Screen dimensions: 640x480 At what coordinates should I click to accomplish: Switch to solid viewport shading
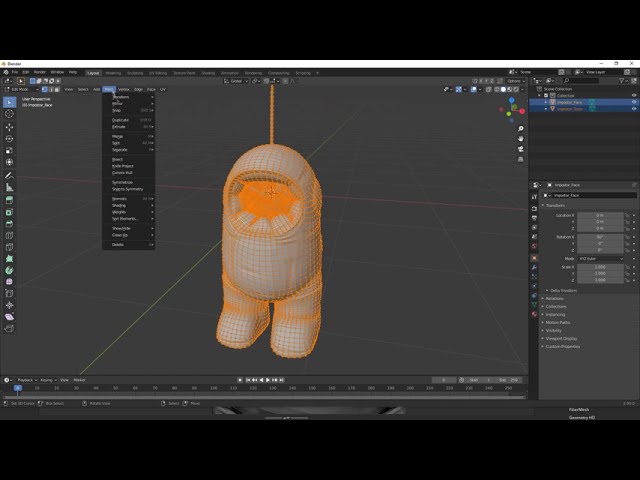503,89
